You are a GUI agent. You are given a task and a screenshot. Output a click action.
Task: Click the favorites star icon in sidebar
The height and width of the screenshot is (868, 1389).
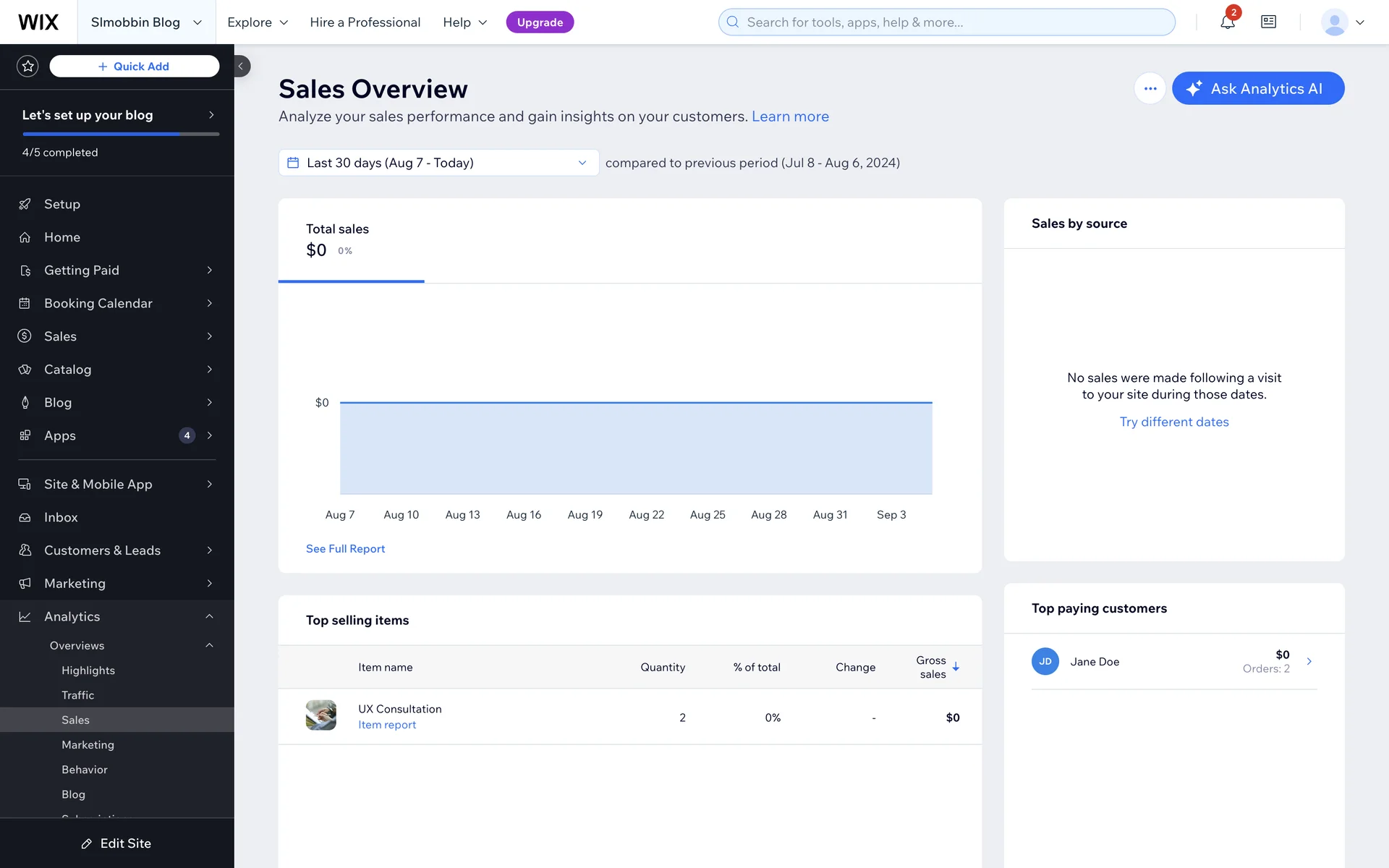click(27, 66)
